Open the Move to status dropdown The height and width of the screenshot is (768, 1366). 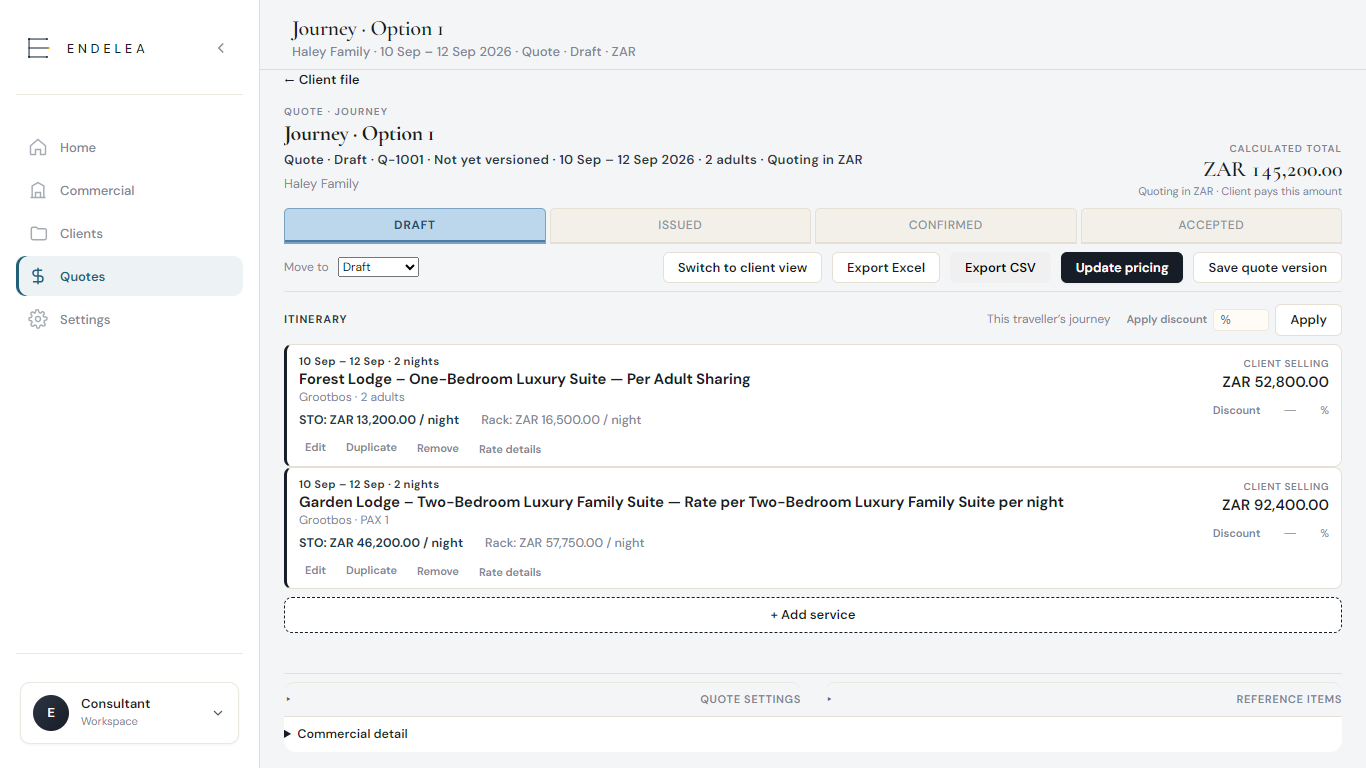378,267
